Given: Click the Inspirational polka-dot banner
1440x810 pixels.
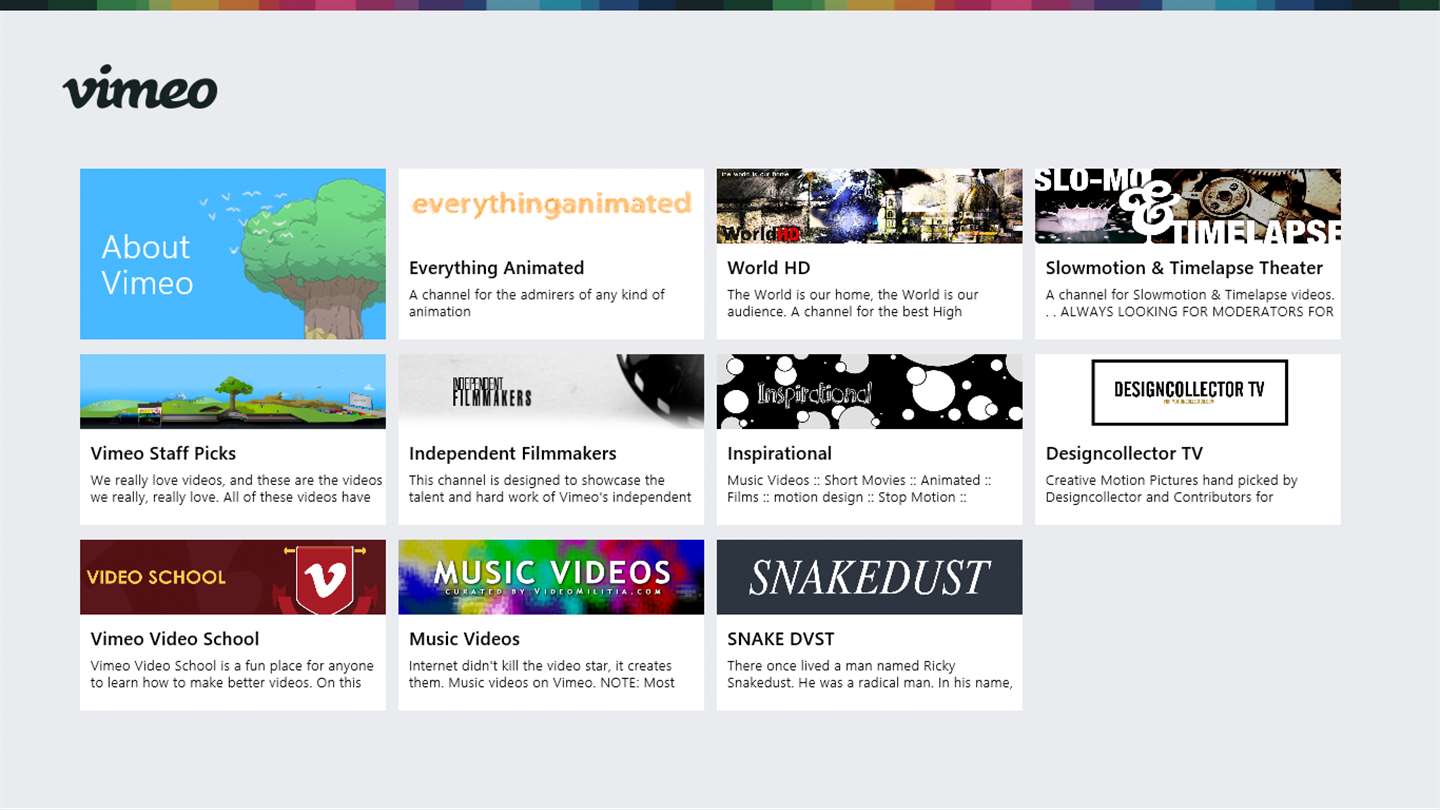Looking at the screenshot, I should point(869,391).
